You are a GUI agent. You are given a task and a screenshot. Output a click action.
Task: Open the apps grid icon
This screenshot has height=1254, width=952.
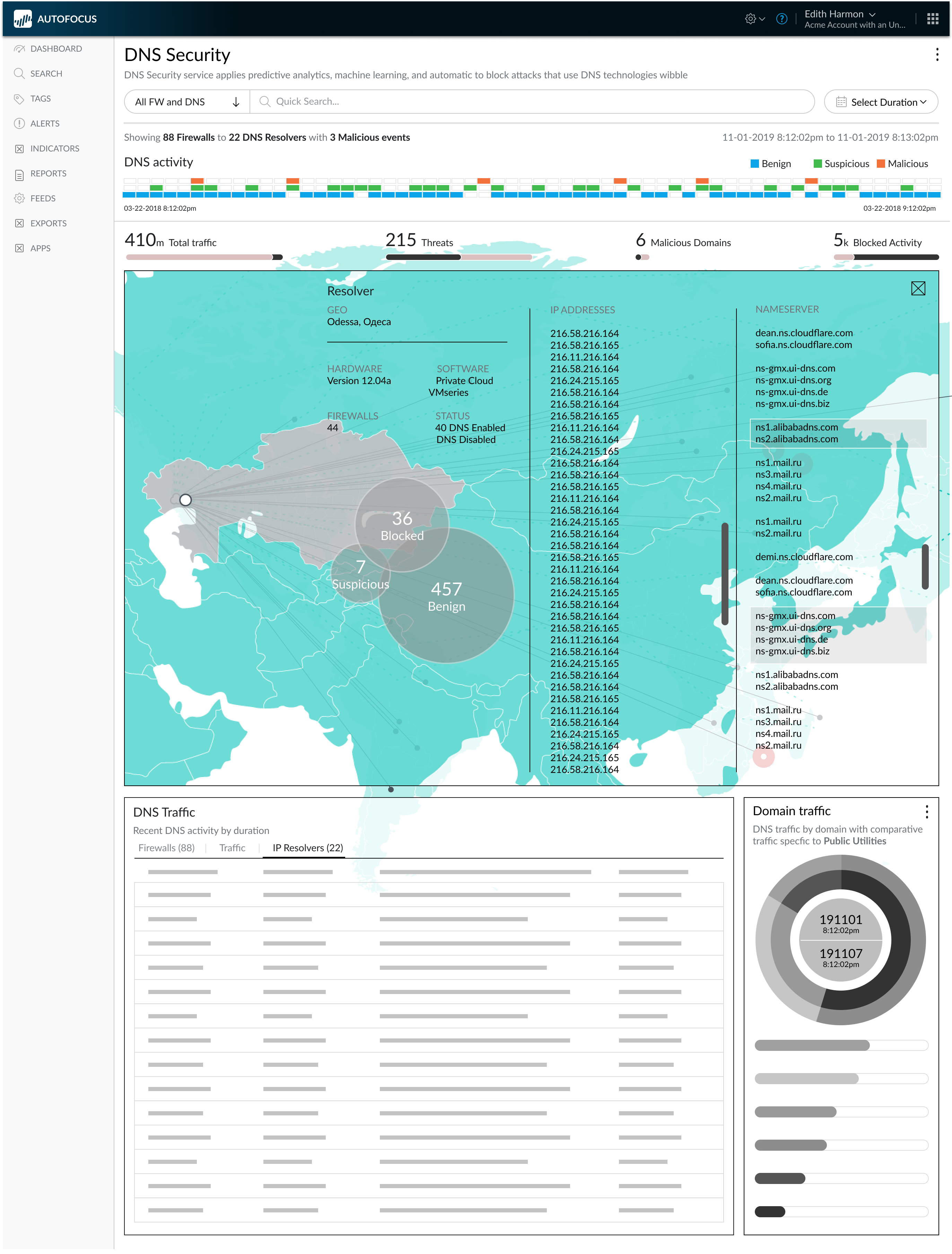pyautogui.click(x=932, y=19)
